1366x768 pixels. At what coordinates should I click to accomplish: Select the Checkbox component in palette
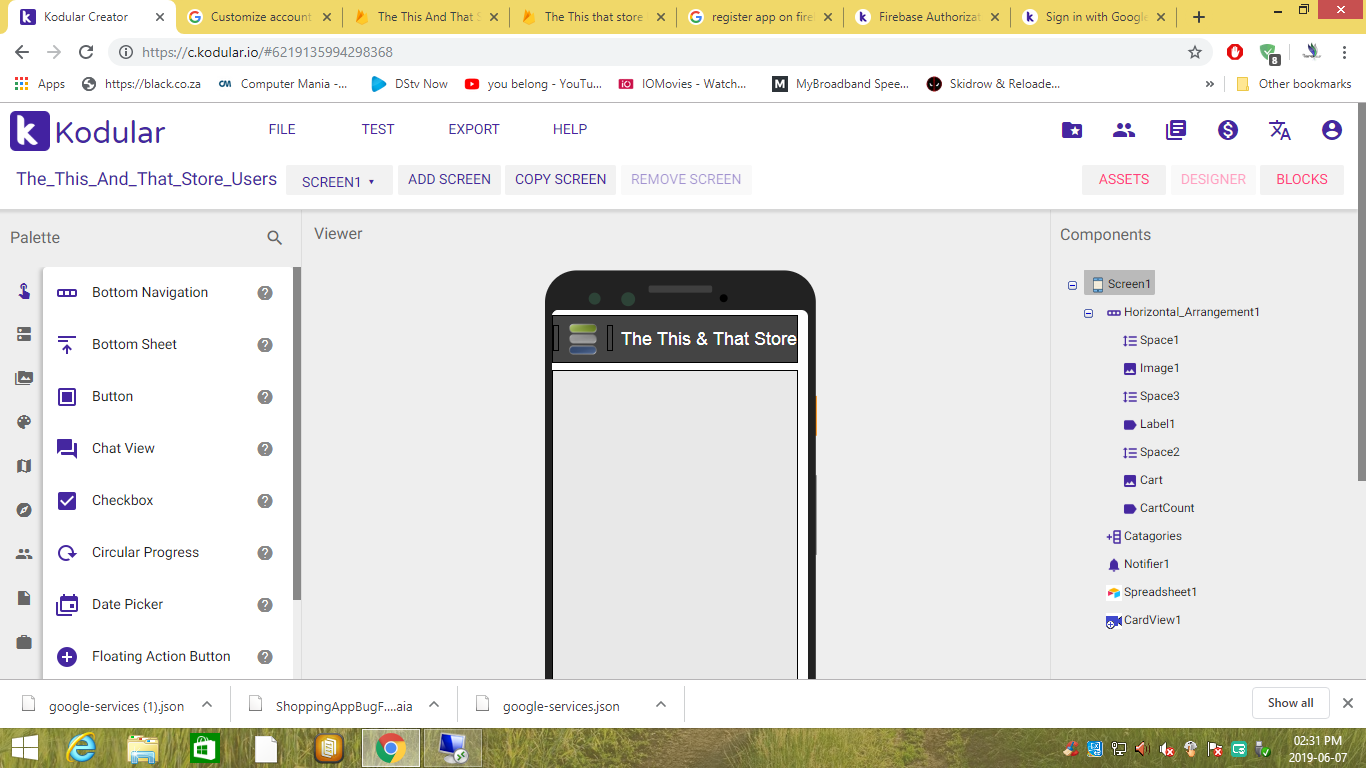point(122,501)
